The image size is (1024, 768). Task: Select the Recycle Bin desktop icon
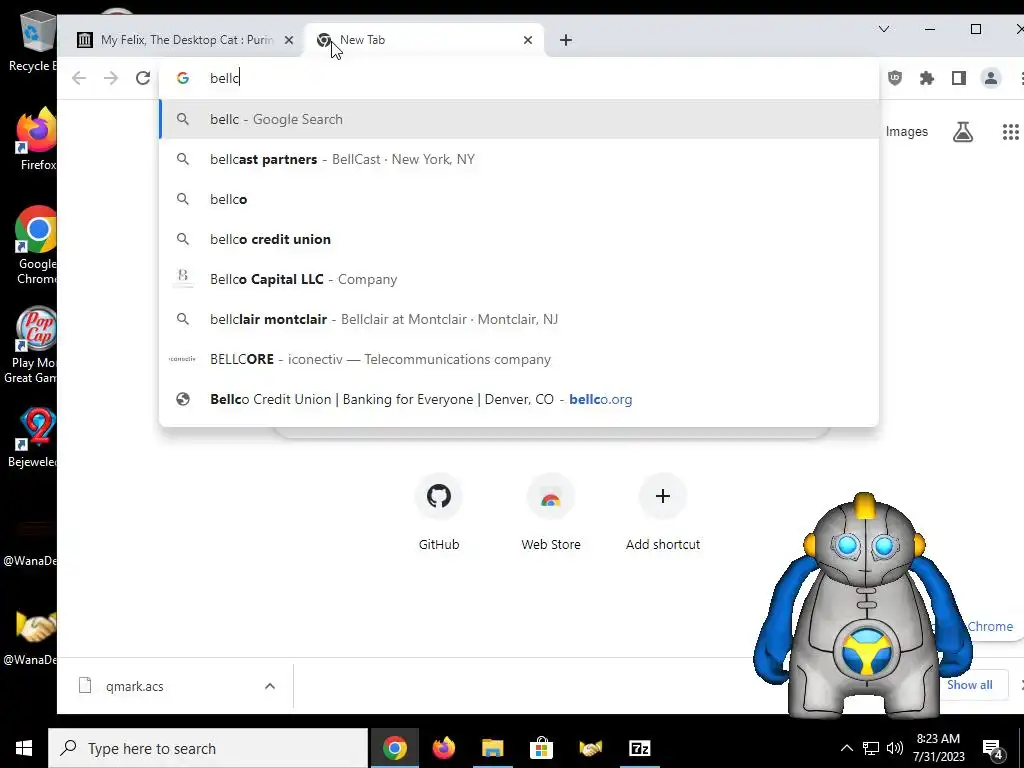tap(35, 40)
